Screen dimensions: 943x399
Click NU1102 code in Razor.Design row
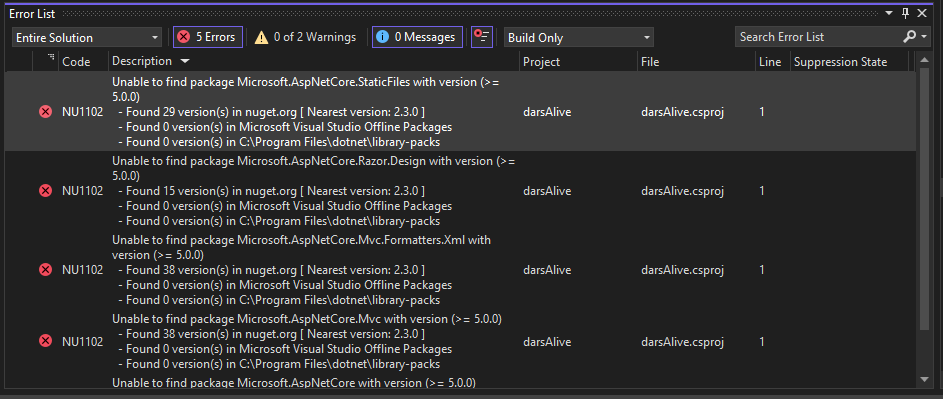pos(82,191)
